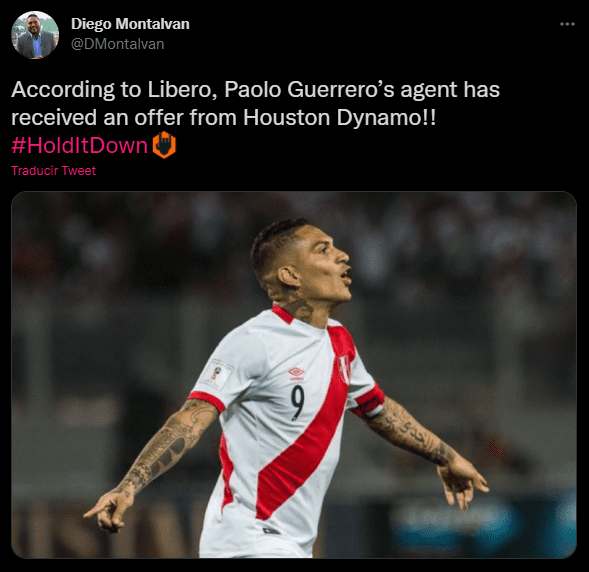Open the three-dot more options menu
Image resolution: width=589 pixels, height=572 pixels.
tap(567, 24)
